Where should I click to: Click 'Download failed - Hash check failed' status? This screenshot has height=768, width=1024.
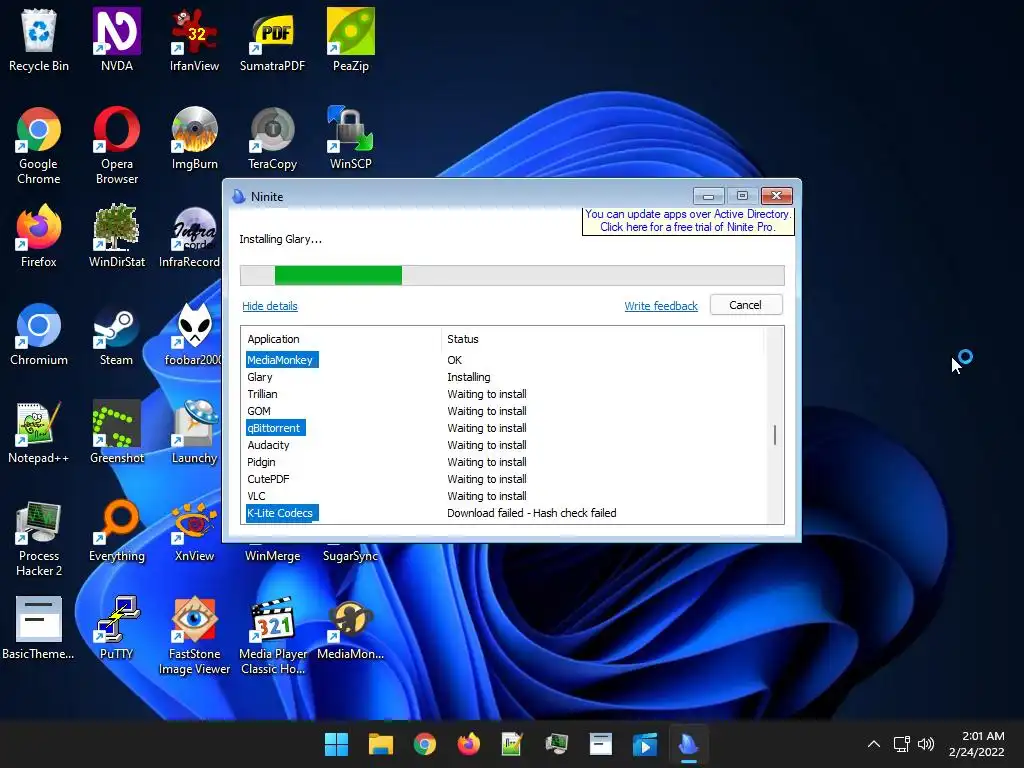[532, 513]
